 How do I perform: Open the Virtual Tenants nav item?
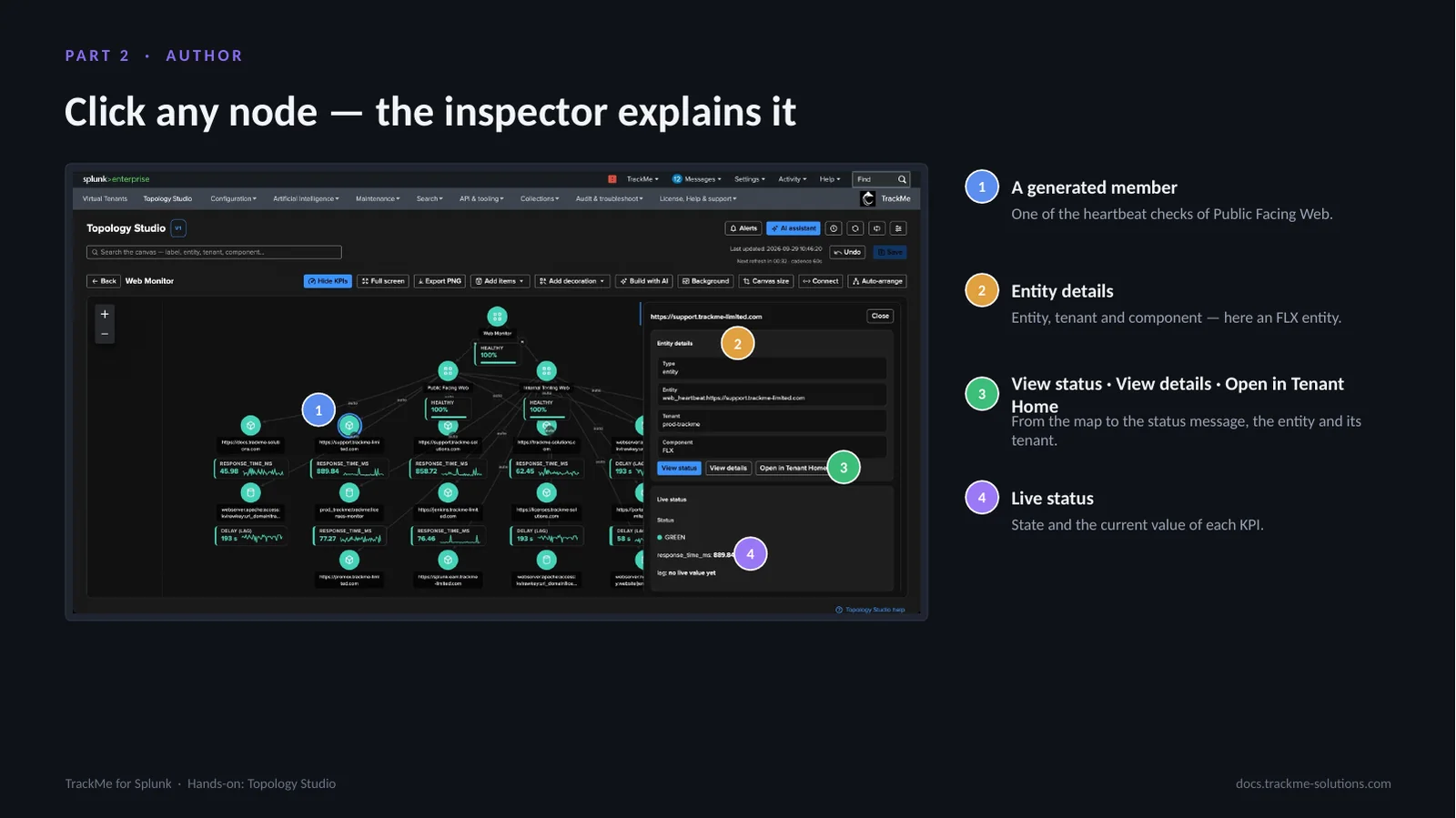click(x=105, y=198)
